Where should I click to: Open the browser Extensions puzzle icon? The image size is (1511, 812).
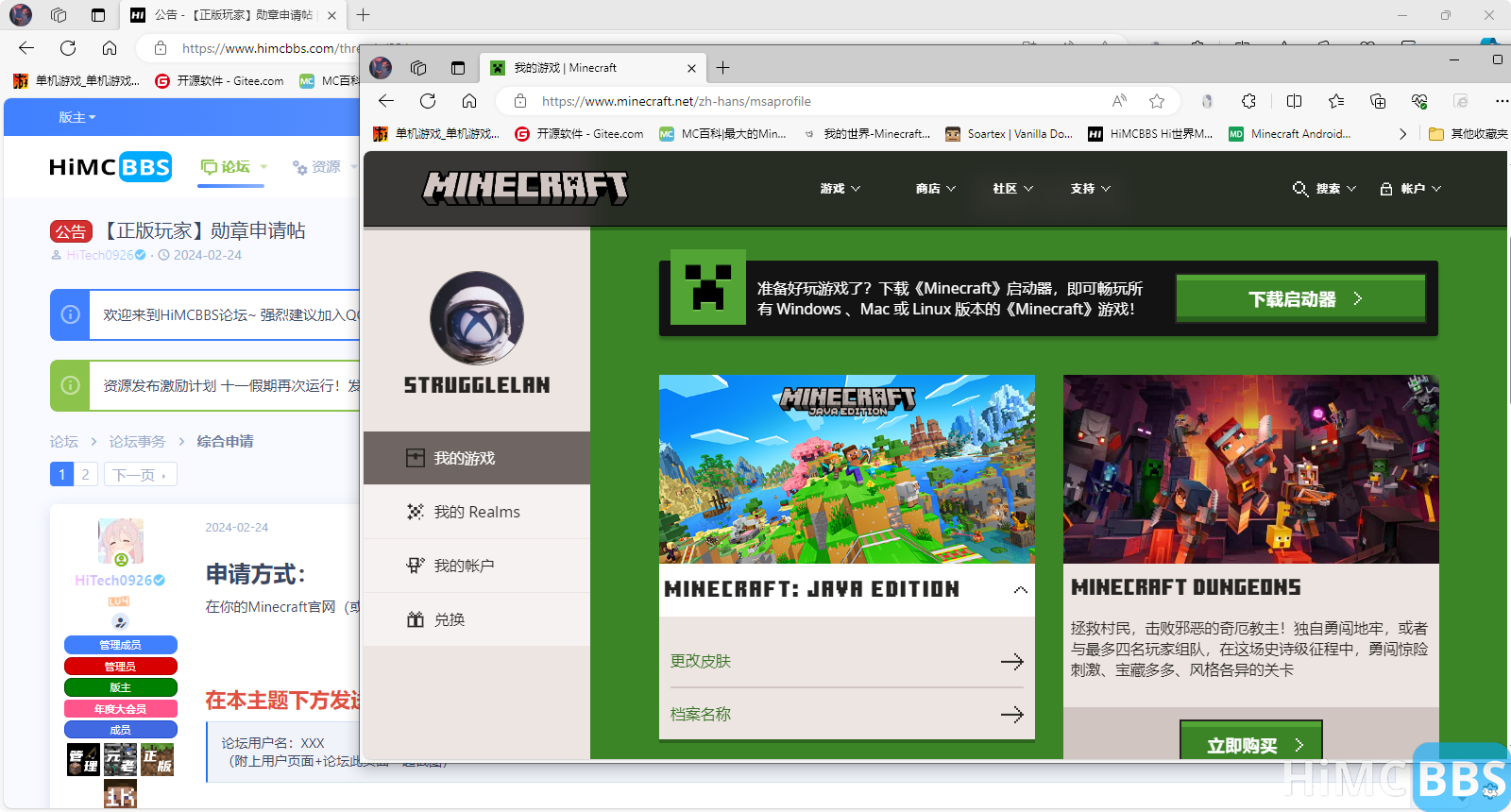tap(1248, 101)
